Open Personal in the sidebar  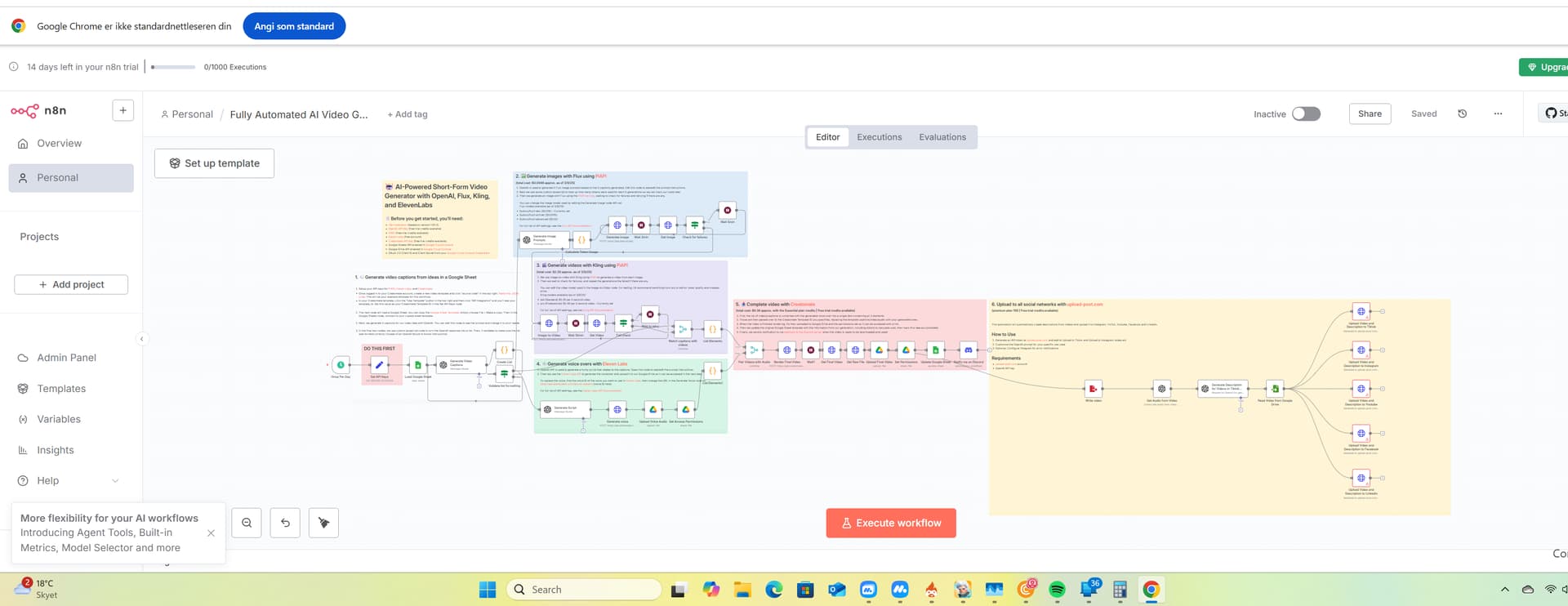pyautogui.click(x=71, y=178)
